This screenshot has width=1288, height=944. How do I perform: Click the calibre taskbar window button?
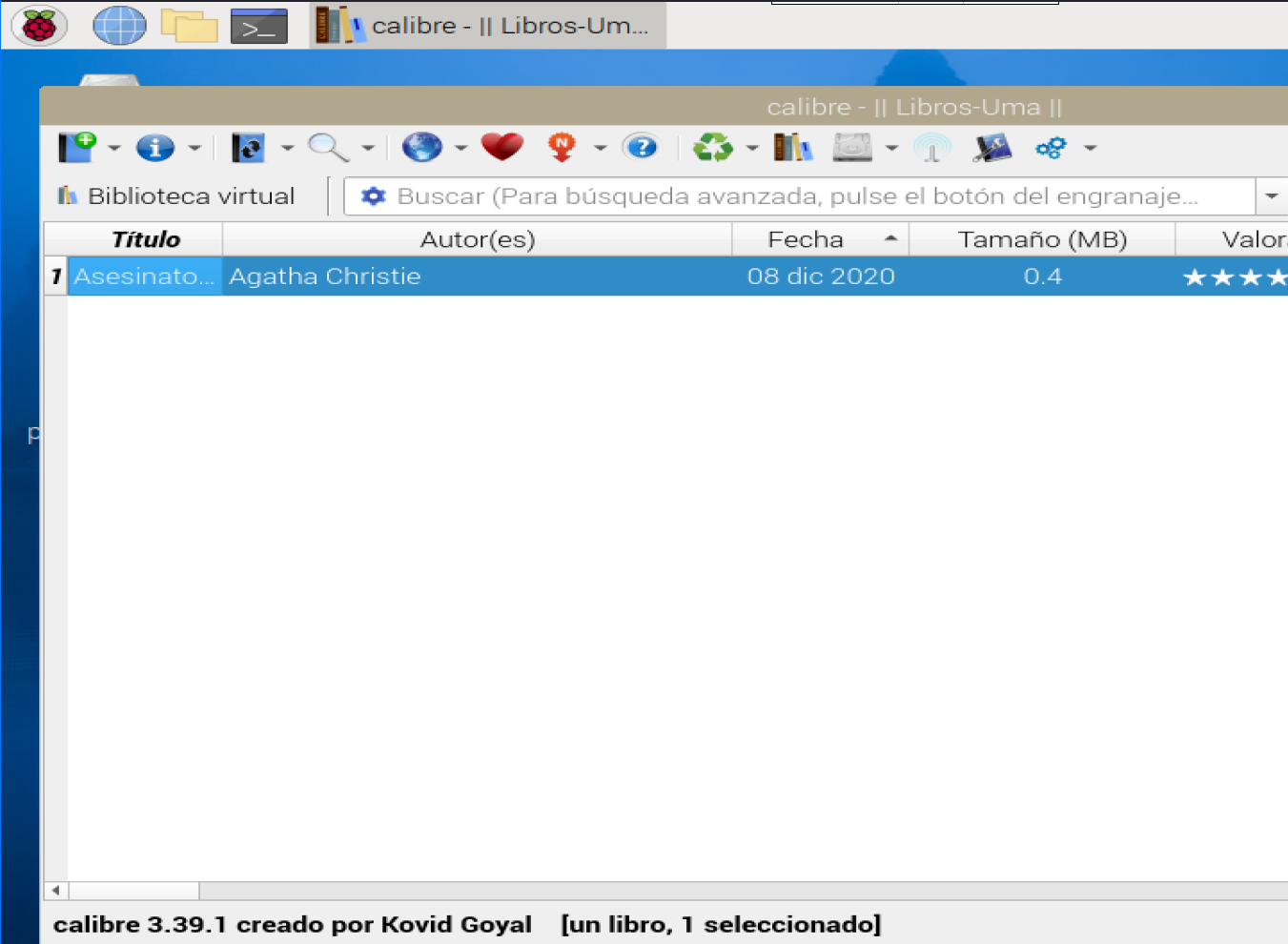tap(487, 26)
